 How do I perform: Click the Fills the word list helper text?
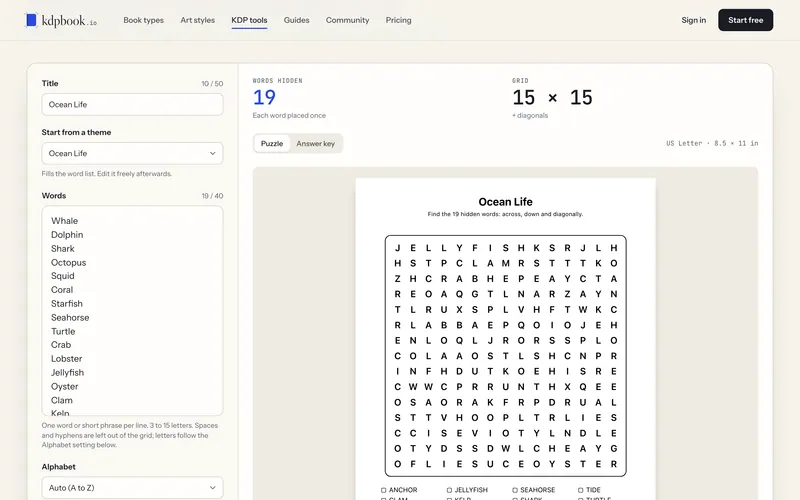click(107, 173)
